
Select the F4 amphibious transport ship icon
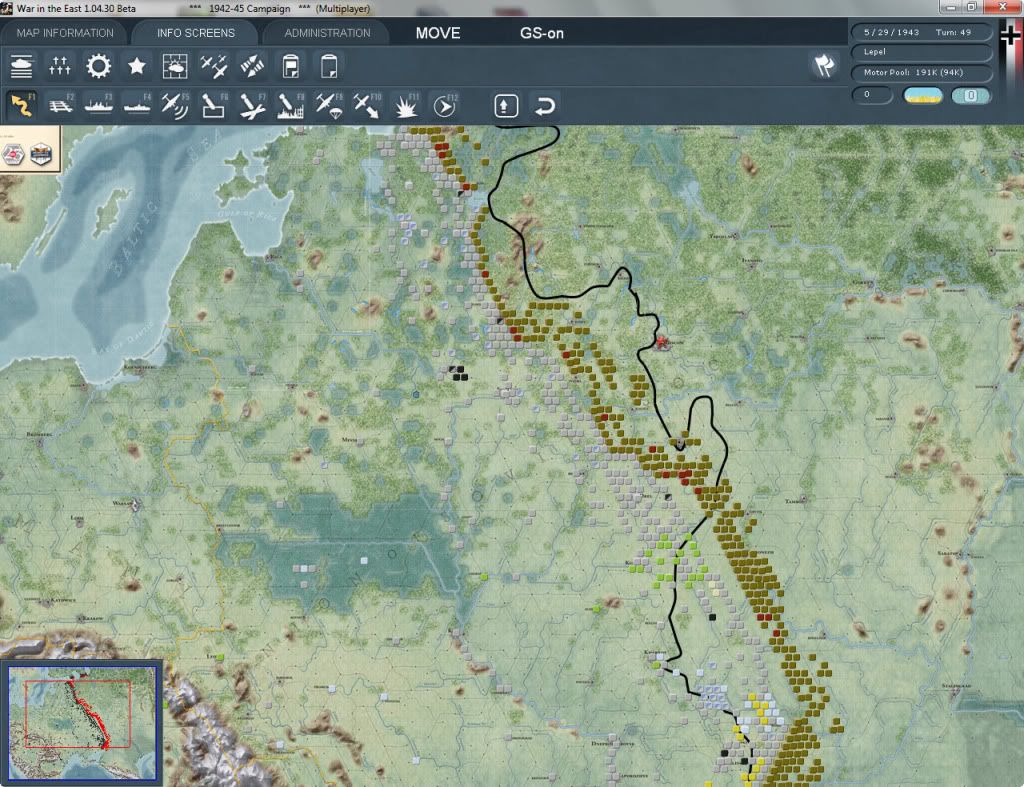click(137, 105)
